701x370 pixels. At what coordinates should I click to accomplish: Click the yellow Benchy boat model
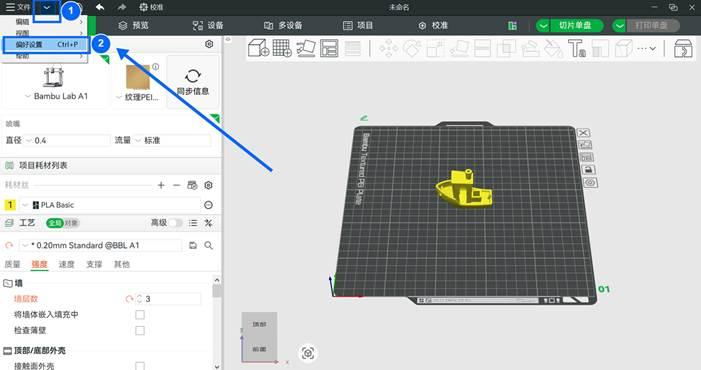464,189
